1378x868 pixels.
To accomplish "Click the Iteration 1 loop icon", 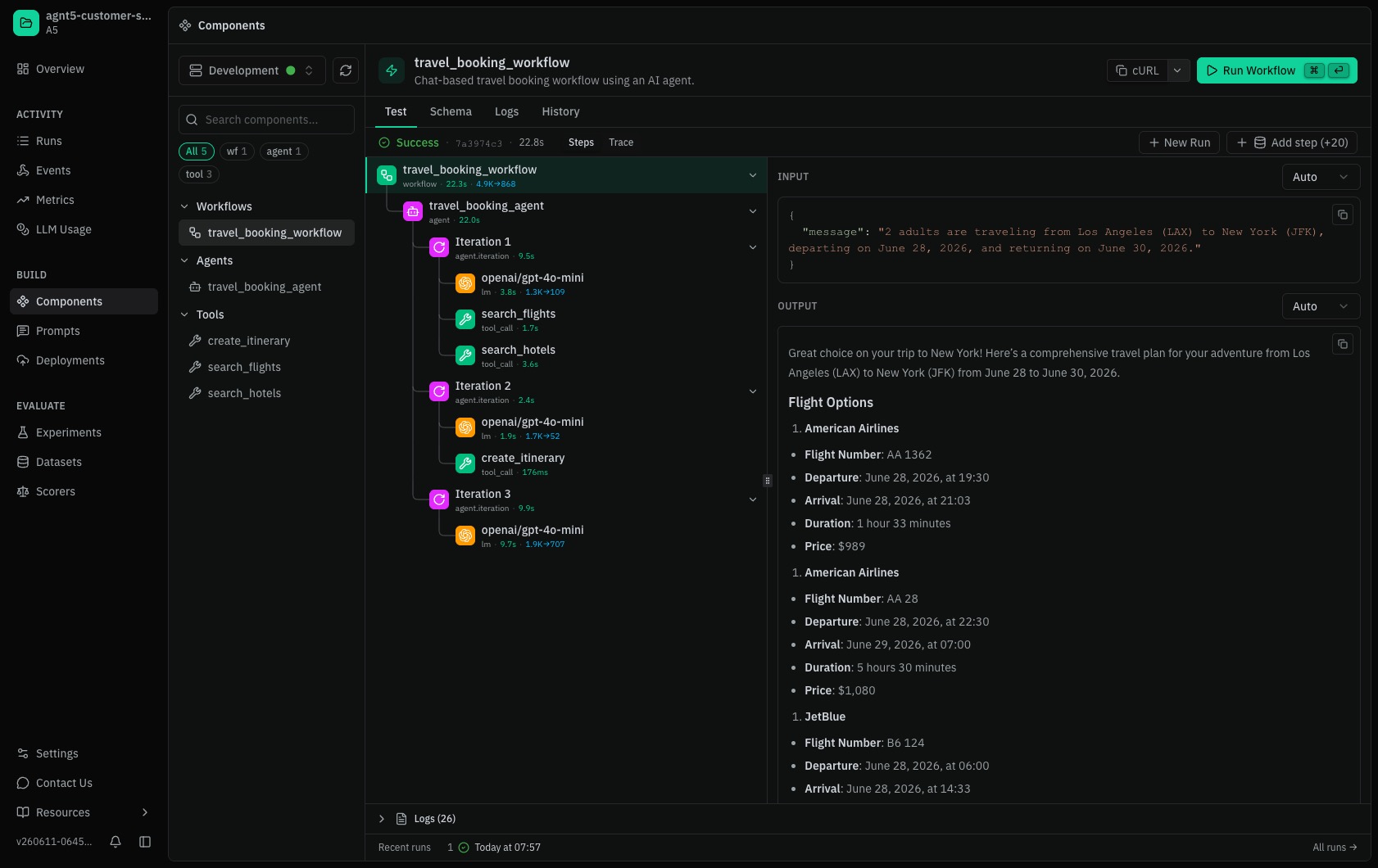I will point(439,247).
